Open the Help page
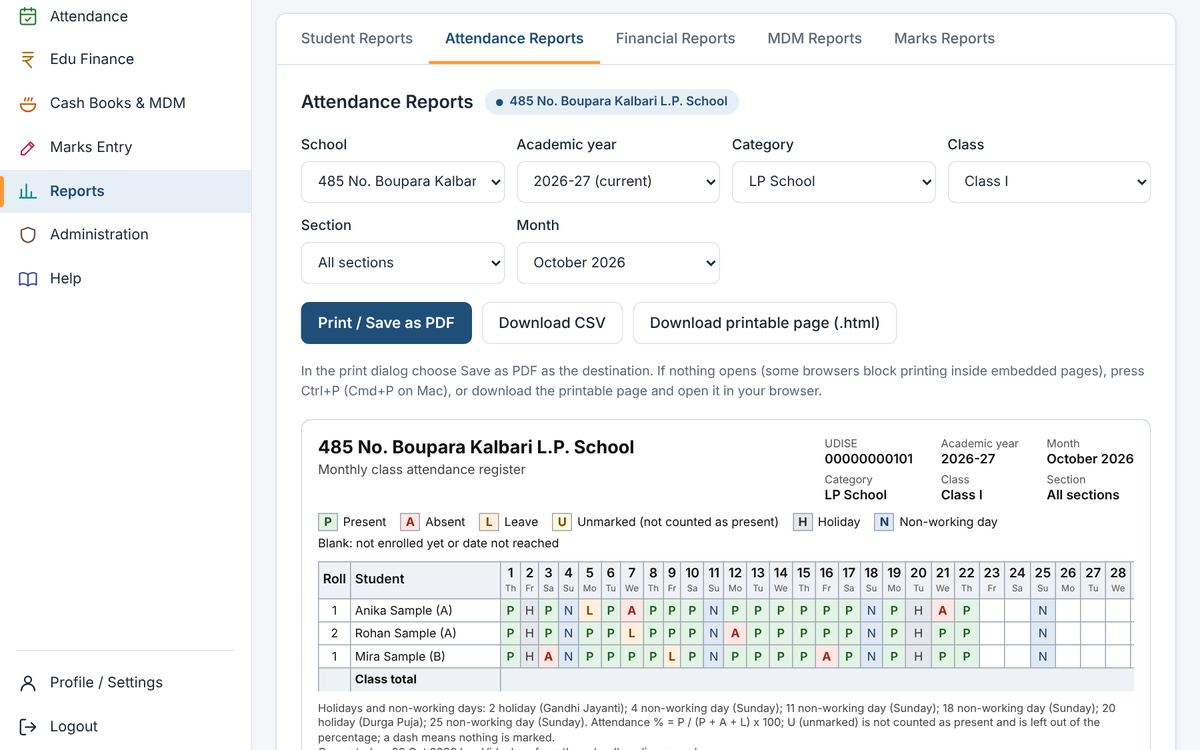This screenshot has width=1200, height=750. coord(125,278)
